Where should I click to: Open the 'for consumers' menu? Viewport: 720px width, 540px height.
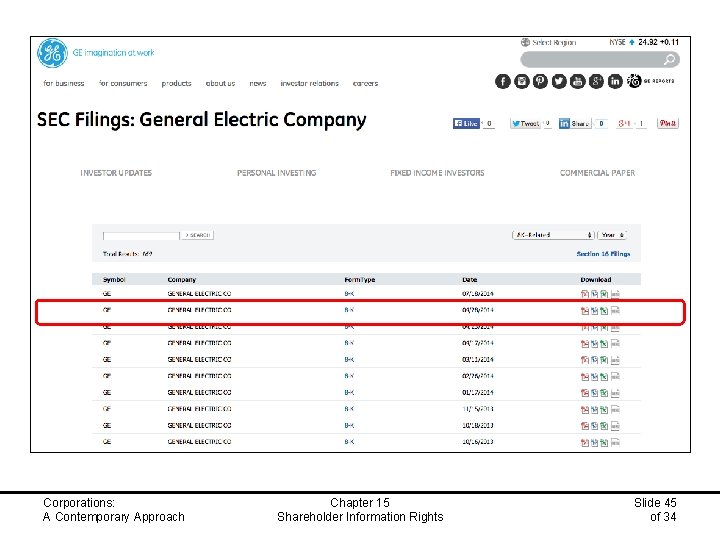(x=123, y=84)
